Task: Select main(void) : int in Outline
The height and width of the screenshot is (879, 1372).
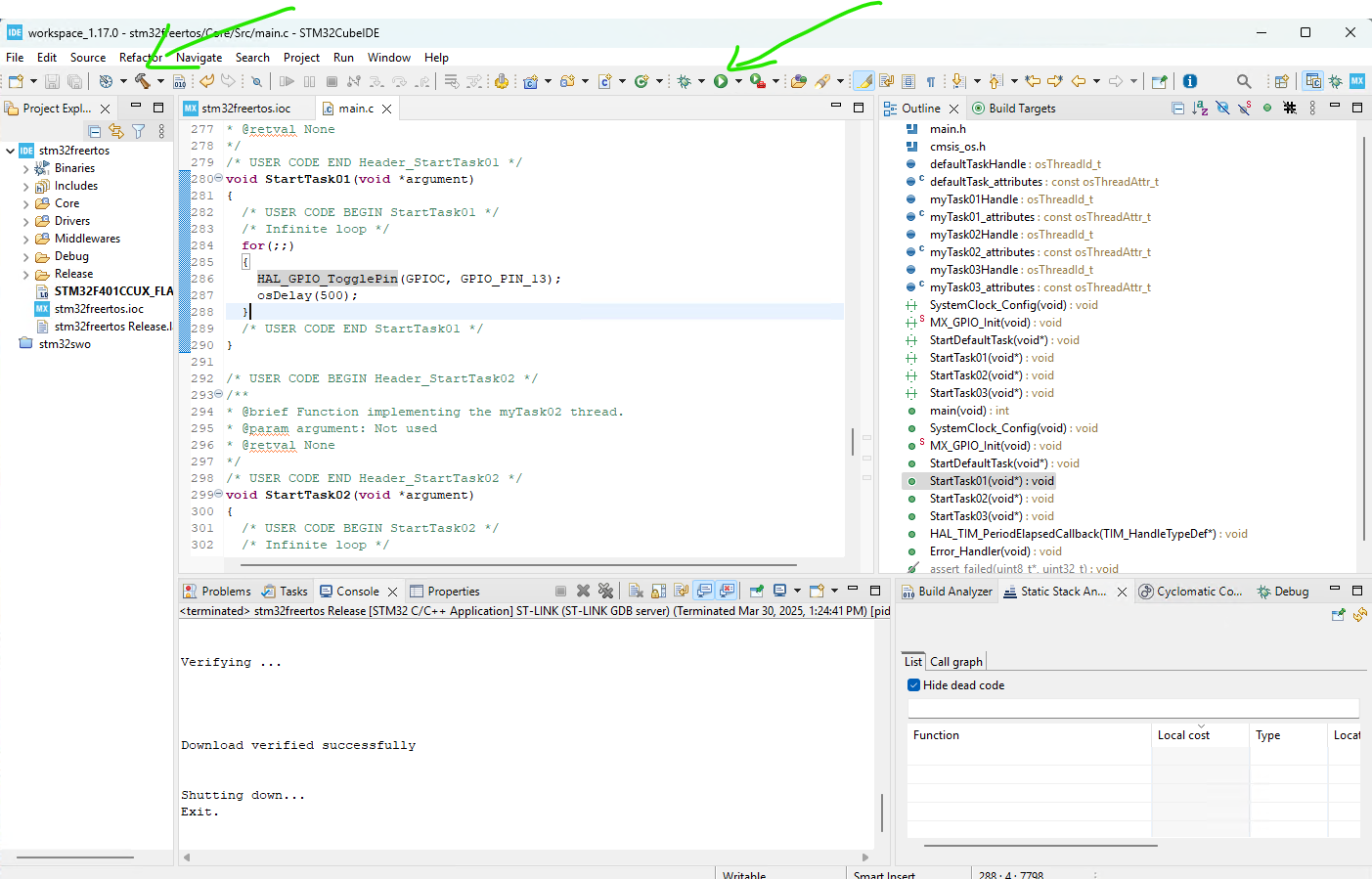Action: tap(969, 411)
